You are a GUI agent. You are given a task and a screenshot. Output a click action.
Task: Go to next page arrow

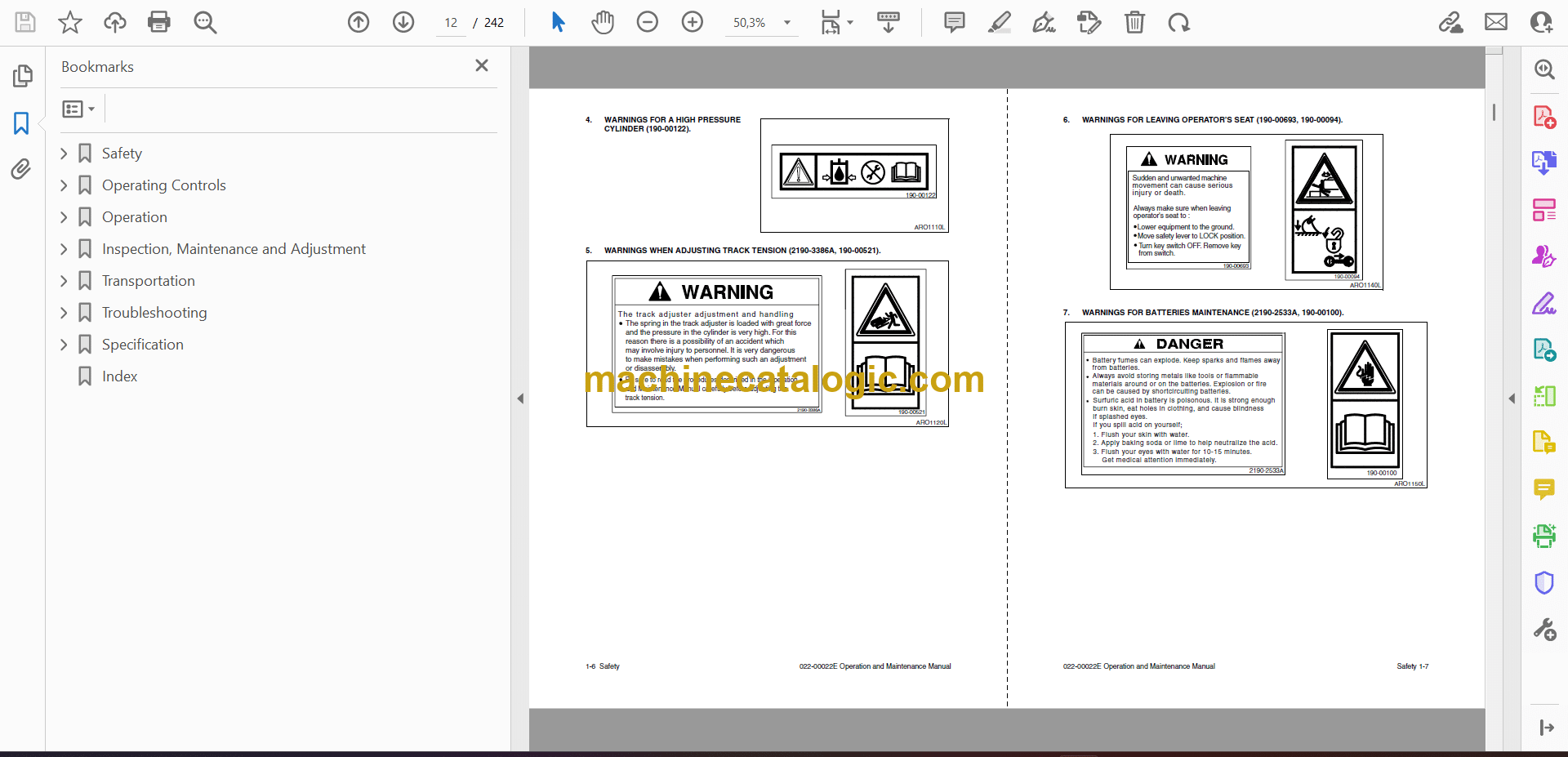click(x=403, y=22)
